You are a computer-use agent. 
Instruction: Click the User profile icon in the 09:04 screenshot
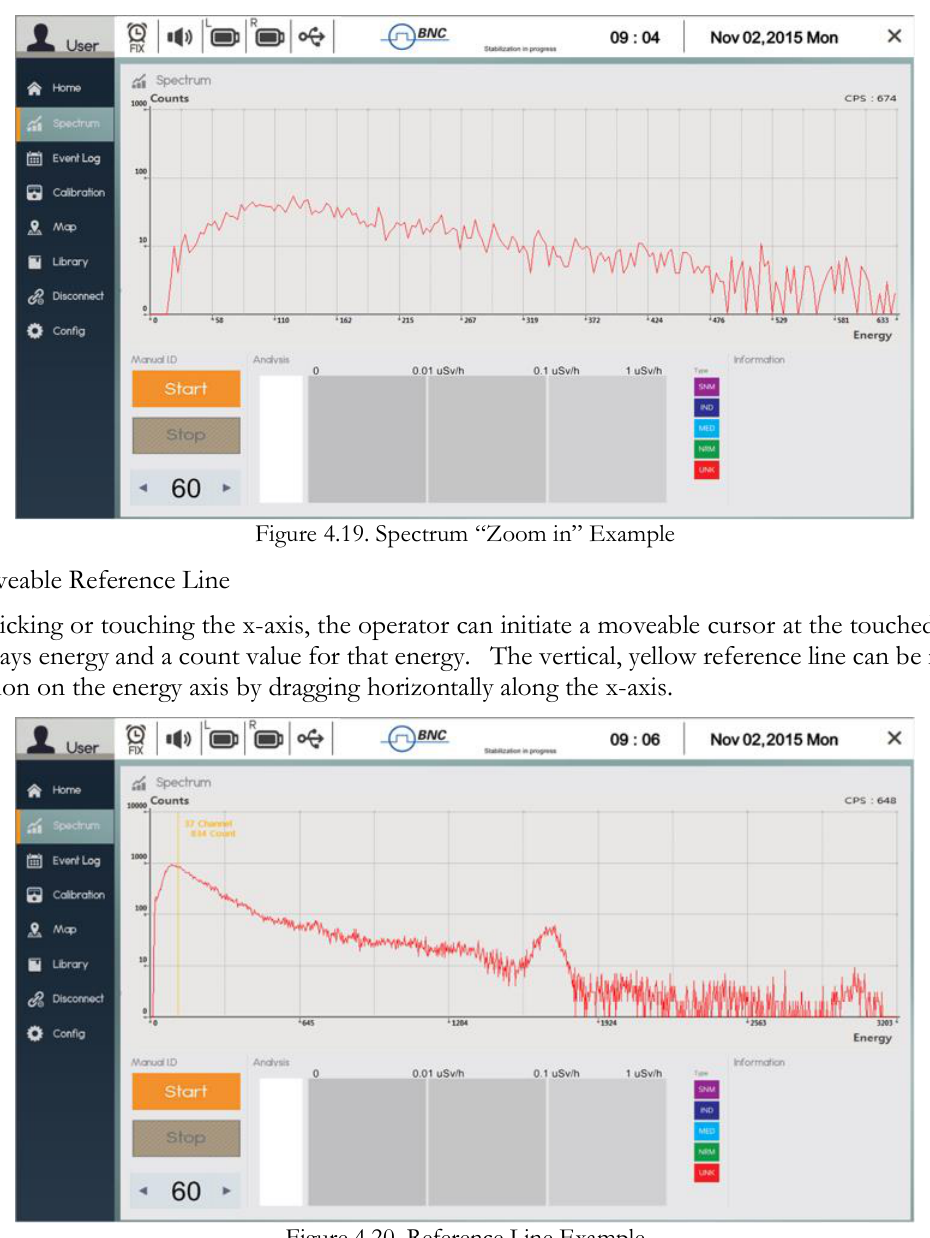point(41,38)
